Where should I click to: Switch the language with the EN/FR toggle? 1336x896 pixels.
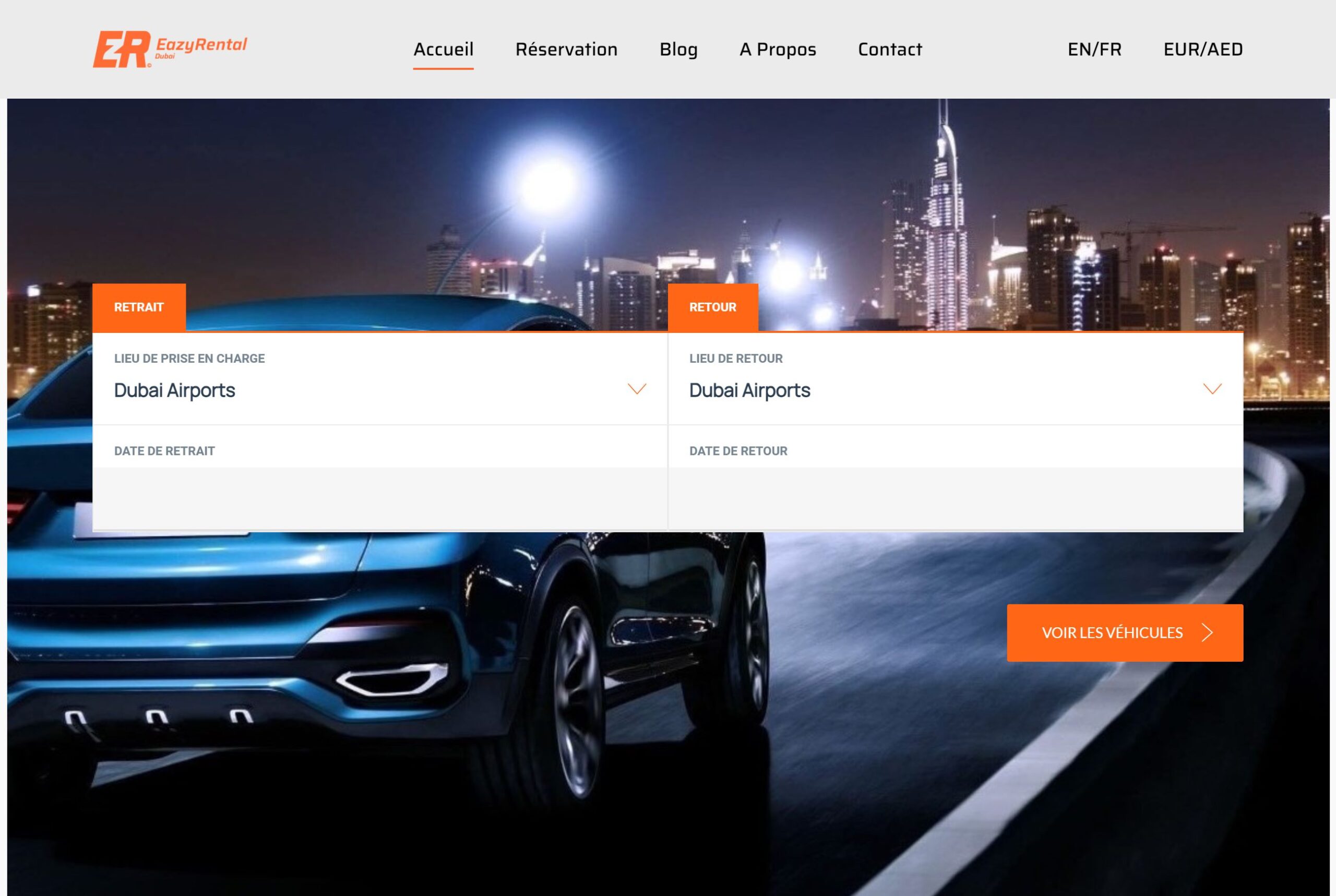pyautogui.click(x=1093, y=50)
